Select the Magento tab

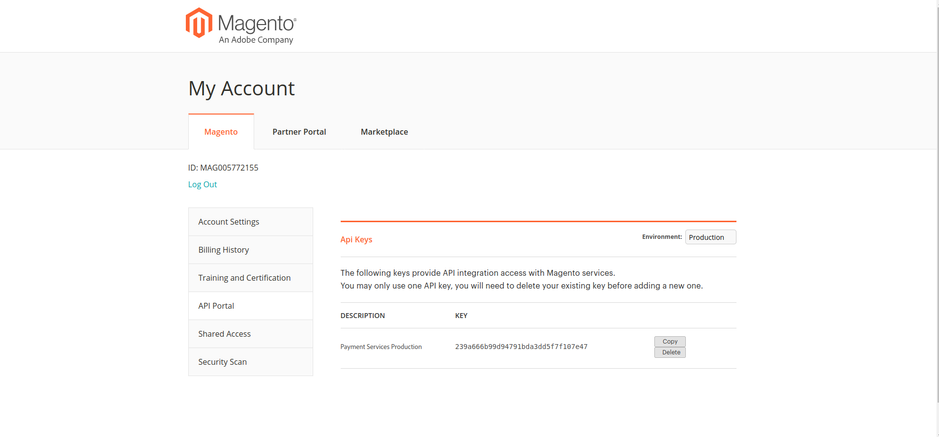click(x=221, y=132)
